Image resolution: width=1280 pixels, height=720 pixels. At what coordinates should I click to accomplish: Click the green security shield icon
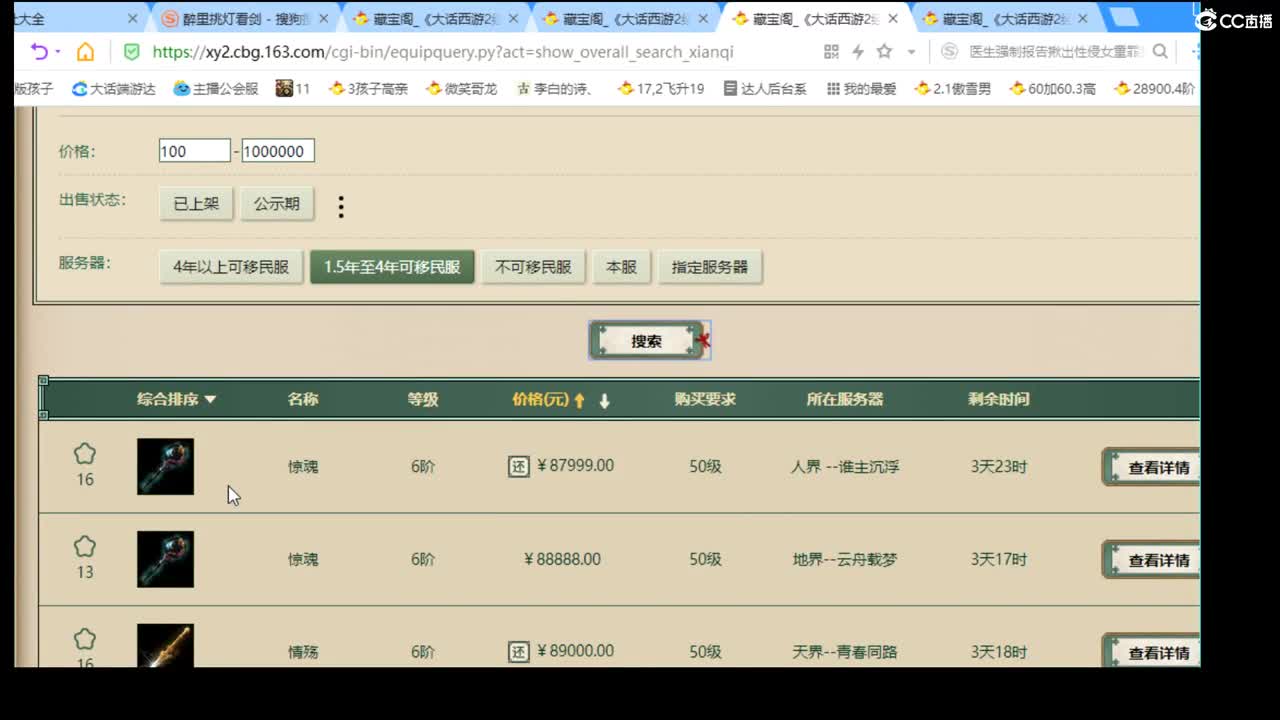coord(131,52)
